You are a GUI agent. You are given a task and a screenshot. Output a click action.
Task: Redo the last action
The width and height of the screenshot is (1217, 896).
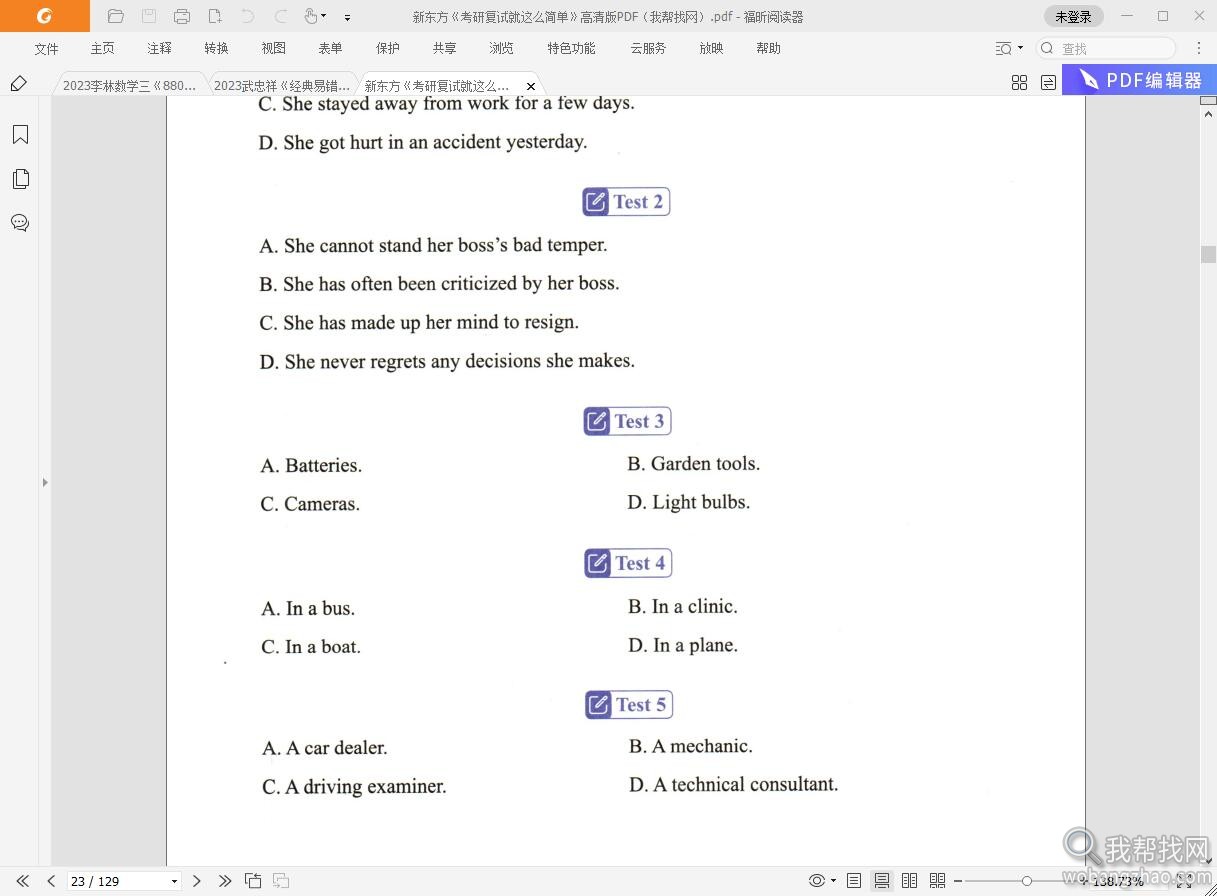281,16
